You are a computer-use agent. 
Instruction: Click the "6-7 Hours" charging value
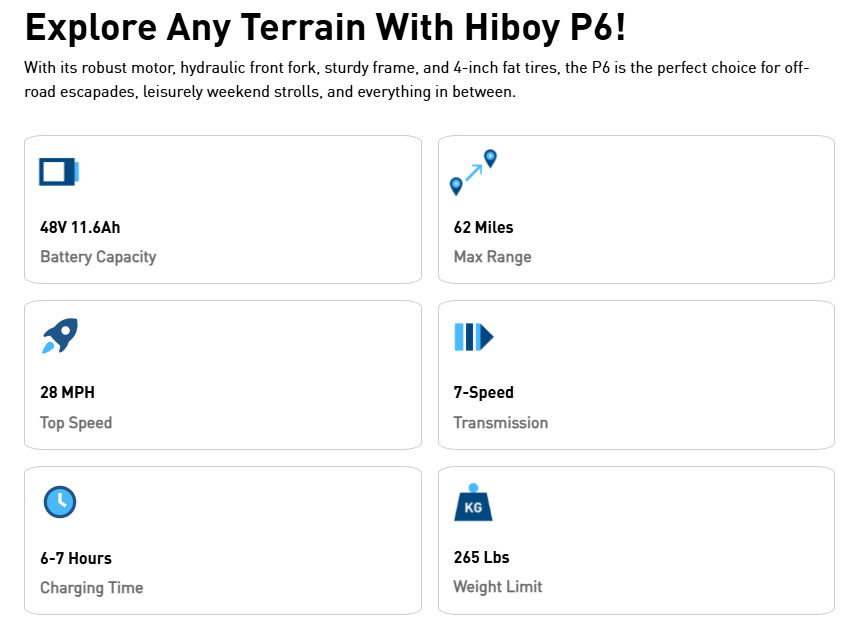[76, 558]
